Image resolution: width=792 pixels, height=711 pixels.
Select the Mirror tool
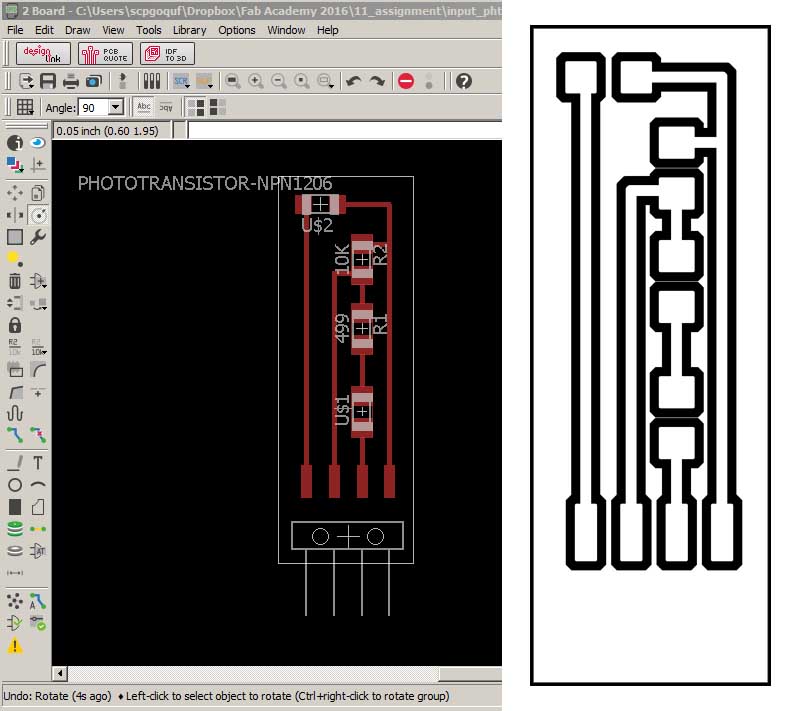click(x=15, y=215)
